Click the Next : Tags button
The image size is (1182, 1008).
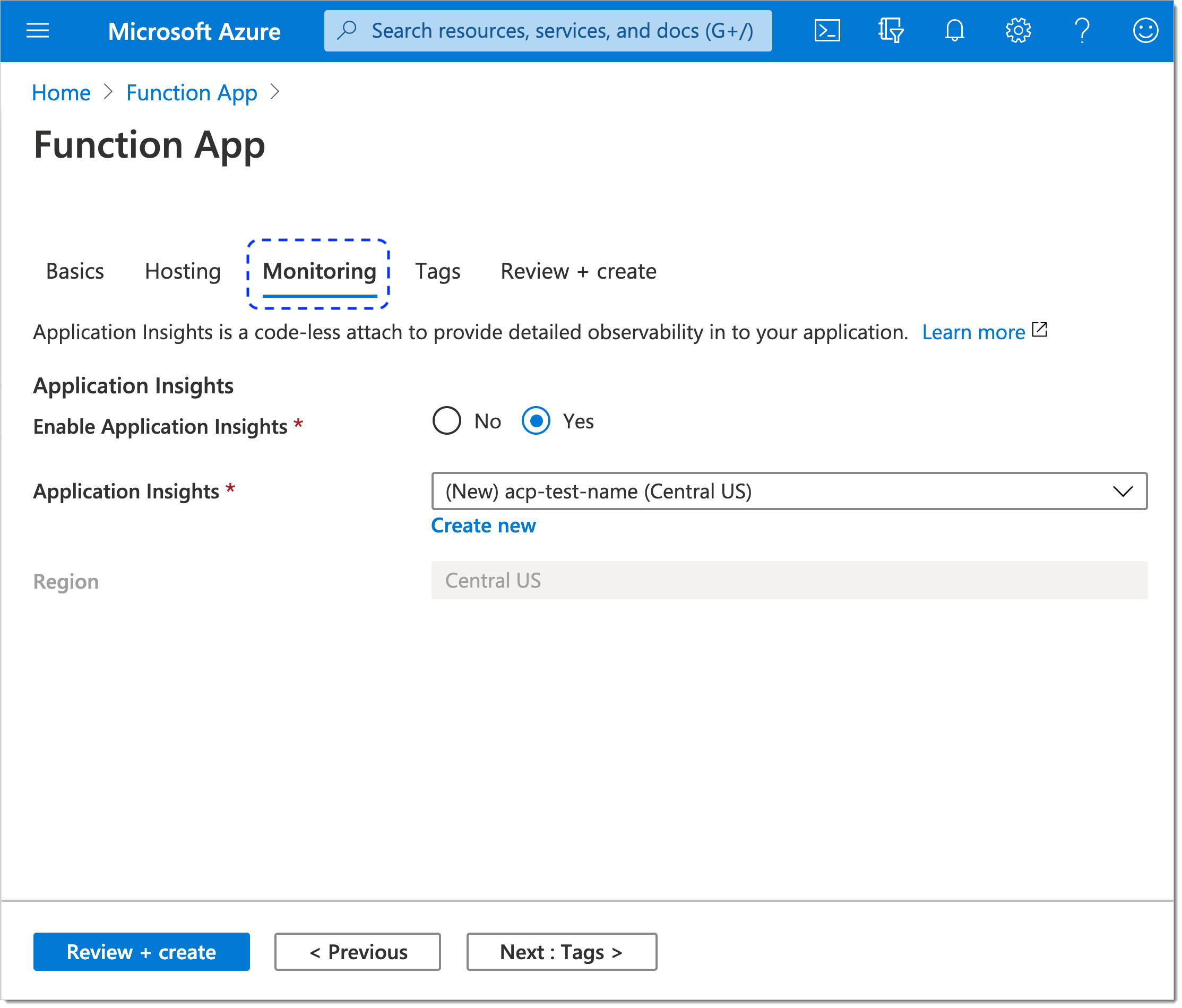562,952
